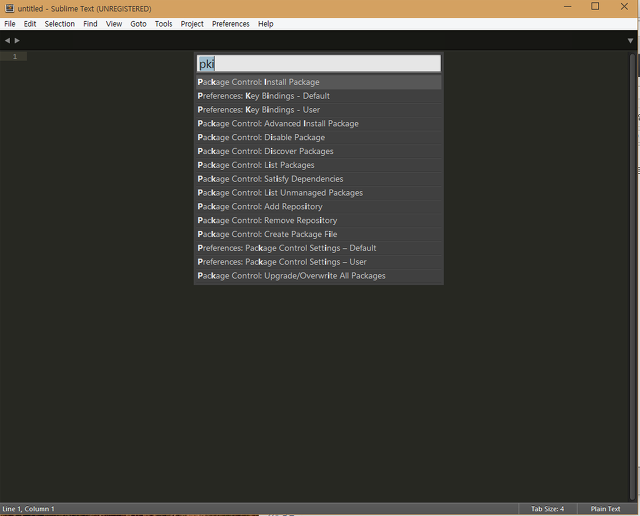
Task: Open tab list dropdown arrow
Action: click(x=630, y=41)
